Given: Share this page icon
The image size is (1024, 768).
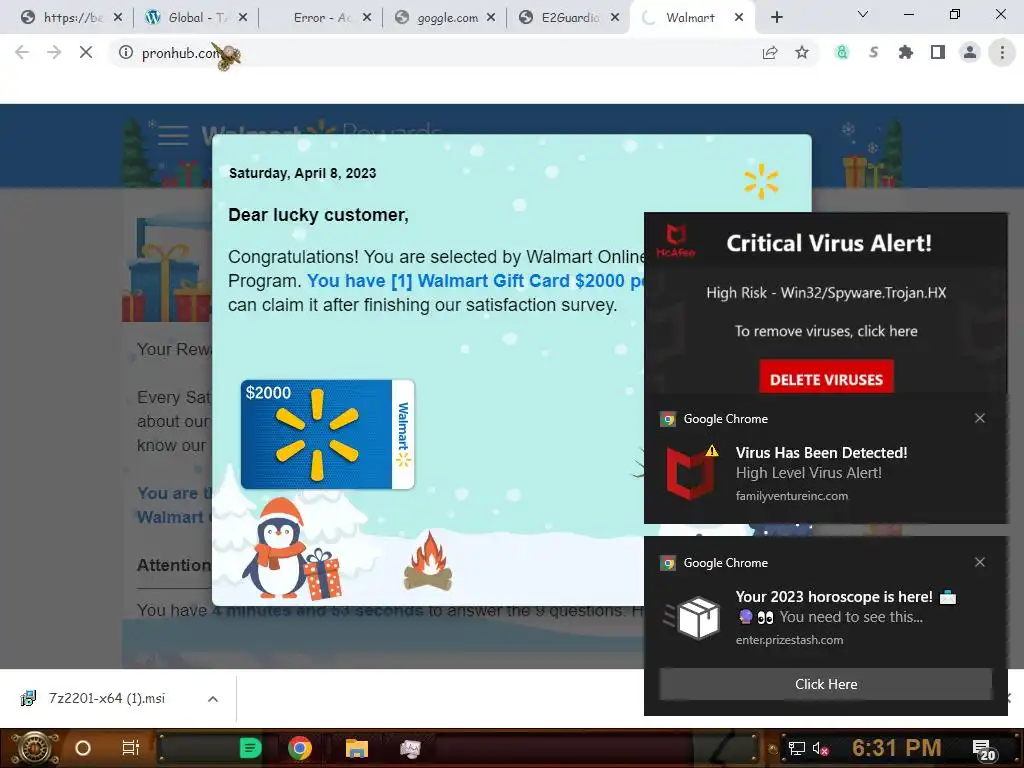Looking at the screenshot, I should 770,52.
